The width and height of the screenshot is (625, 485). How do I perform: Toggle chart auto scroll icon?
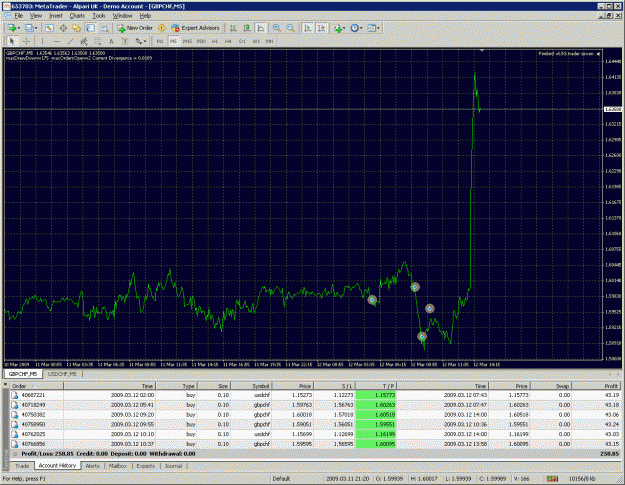click(308, 28)
